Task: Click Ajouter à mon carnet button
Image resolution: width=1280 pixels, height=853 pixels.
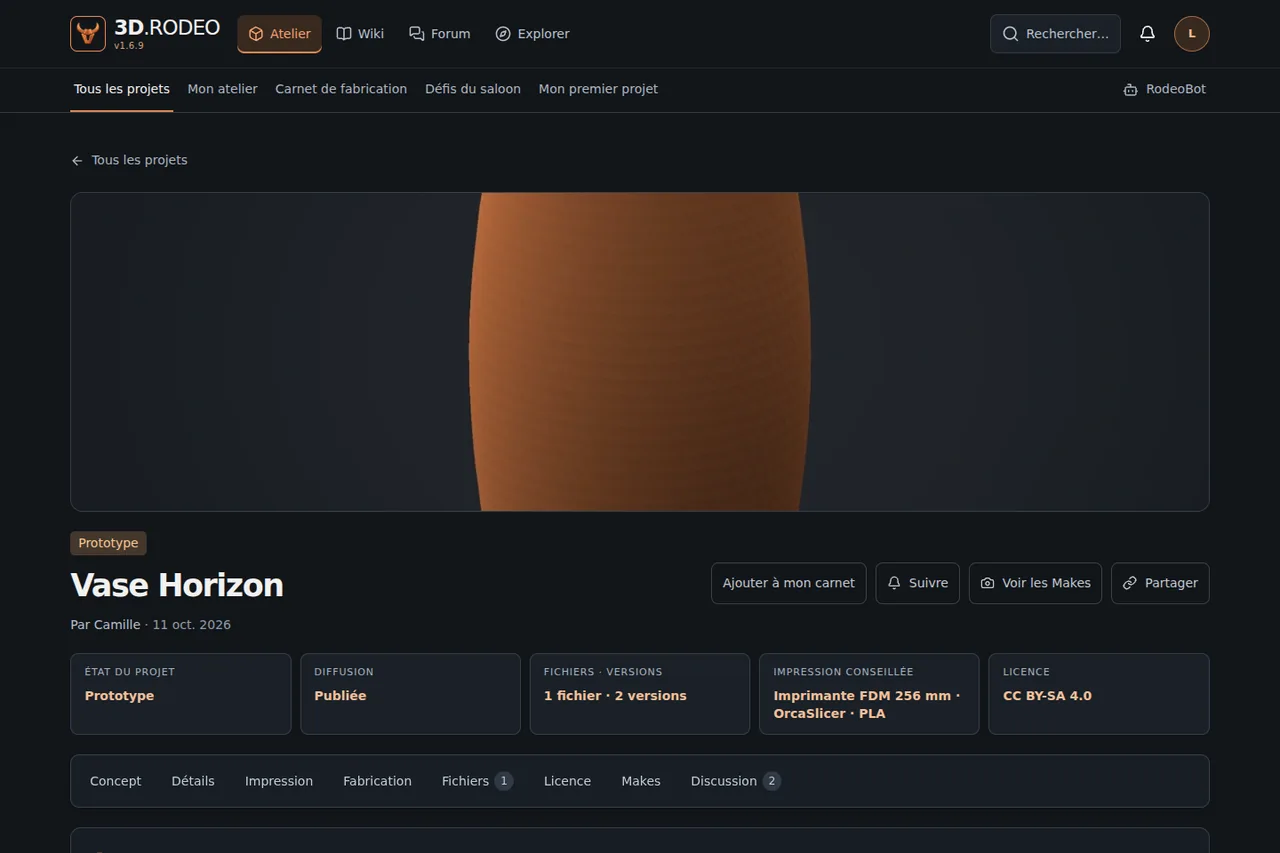Action: click(x=789, y=583)
